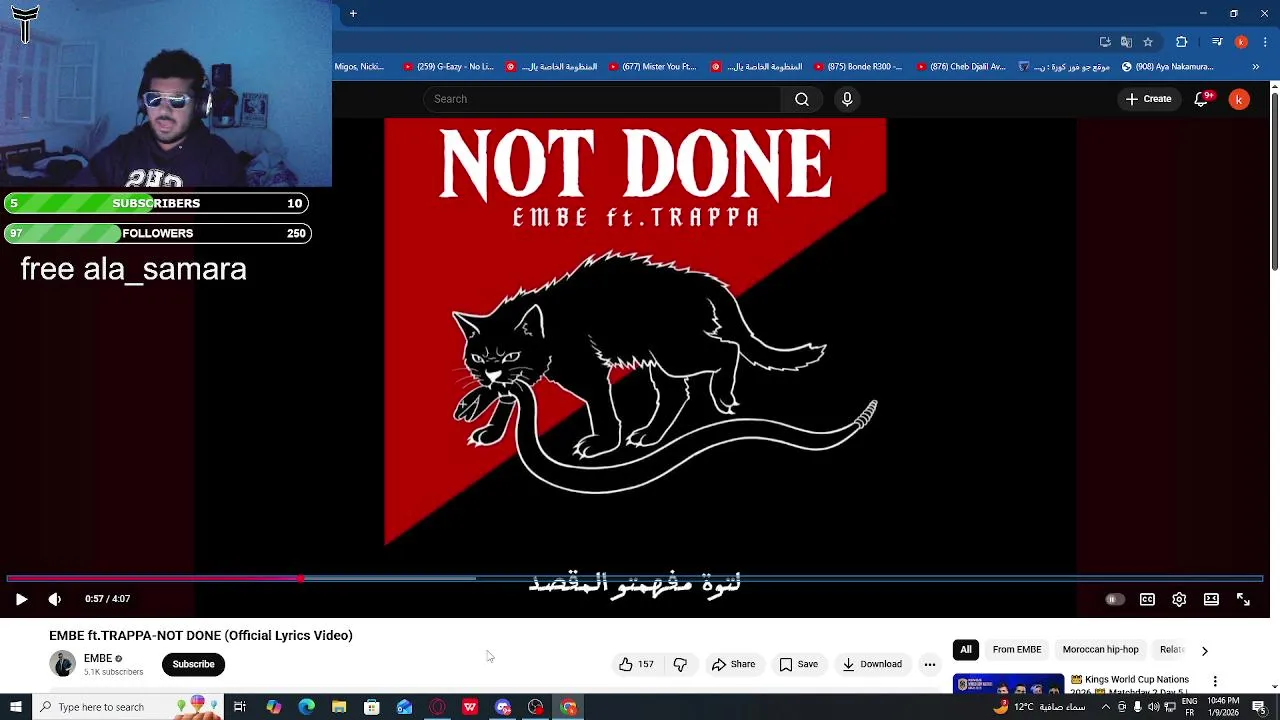Open the Kings World Cup Nations video thumbnail
This screenshot has width=1280, height=720.
1008,684
